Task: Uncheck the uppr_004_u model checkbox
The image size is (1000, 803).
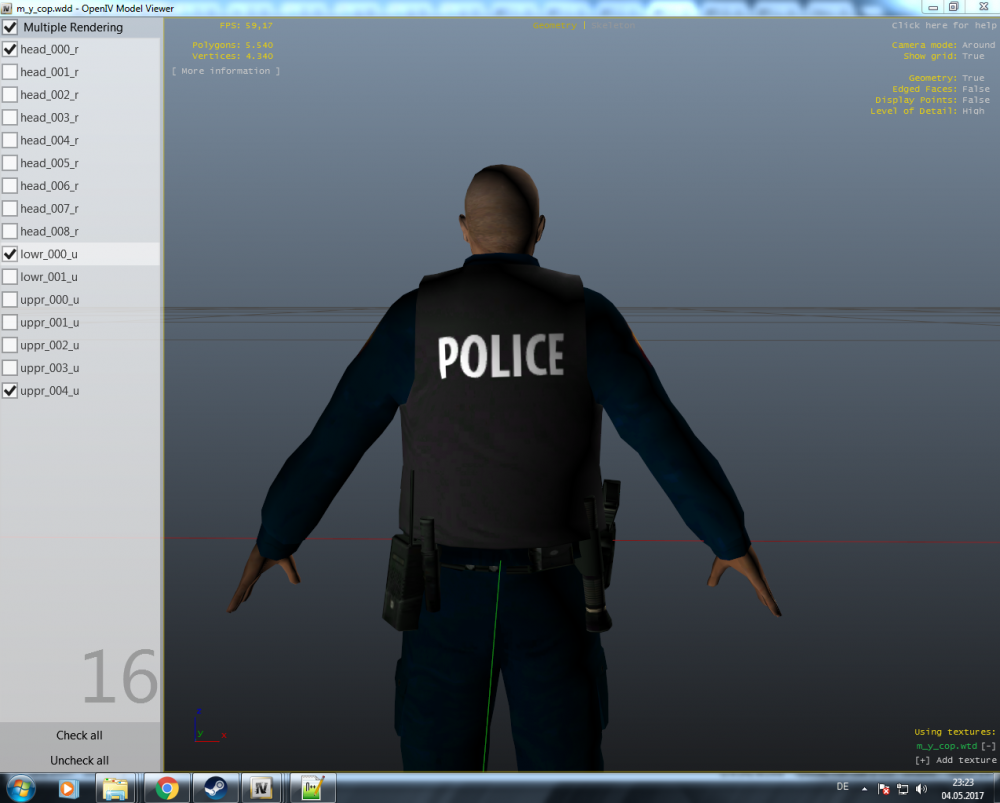Action: pos(10,390)
